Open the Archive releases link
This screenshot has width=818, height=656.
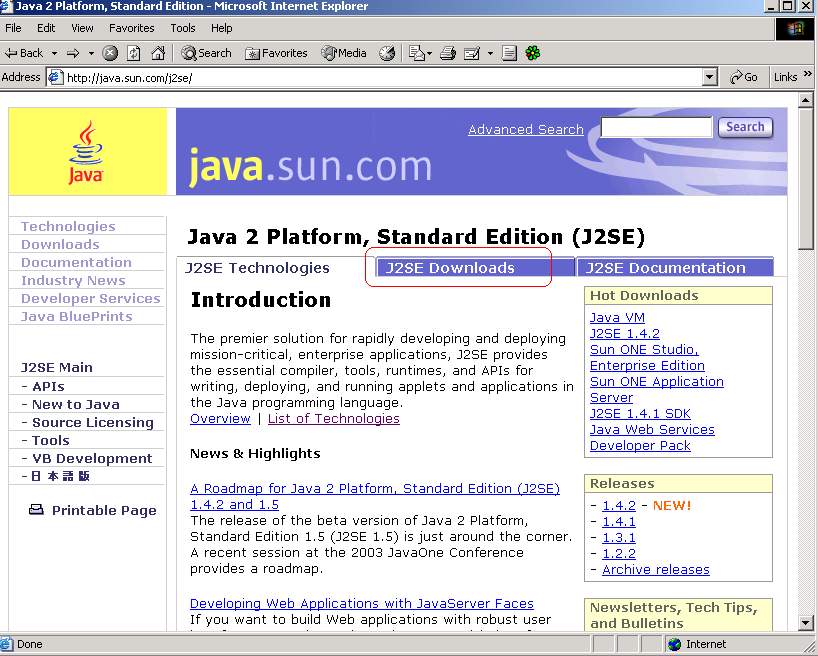(656, 569)
